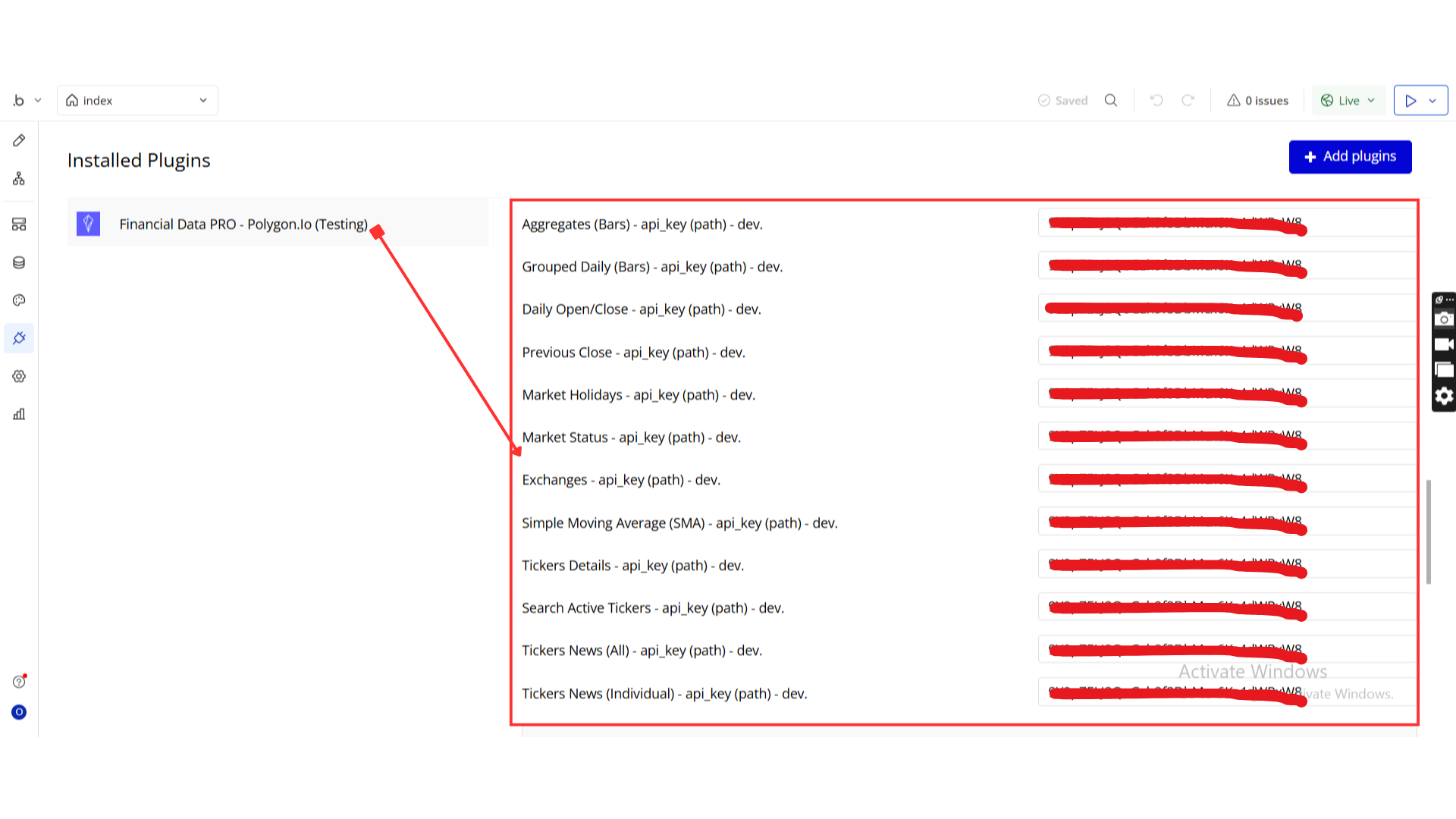Open the Data tab database icon
This screenshot has width=1456, height=819.
[x=19, y=262]
